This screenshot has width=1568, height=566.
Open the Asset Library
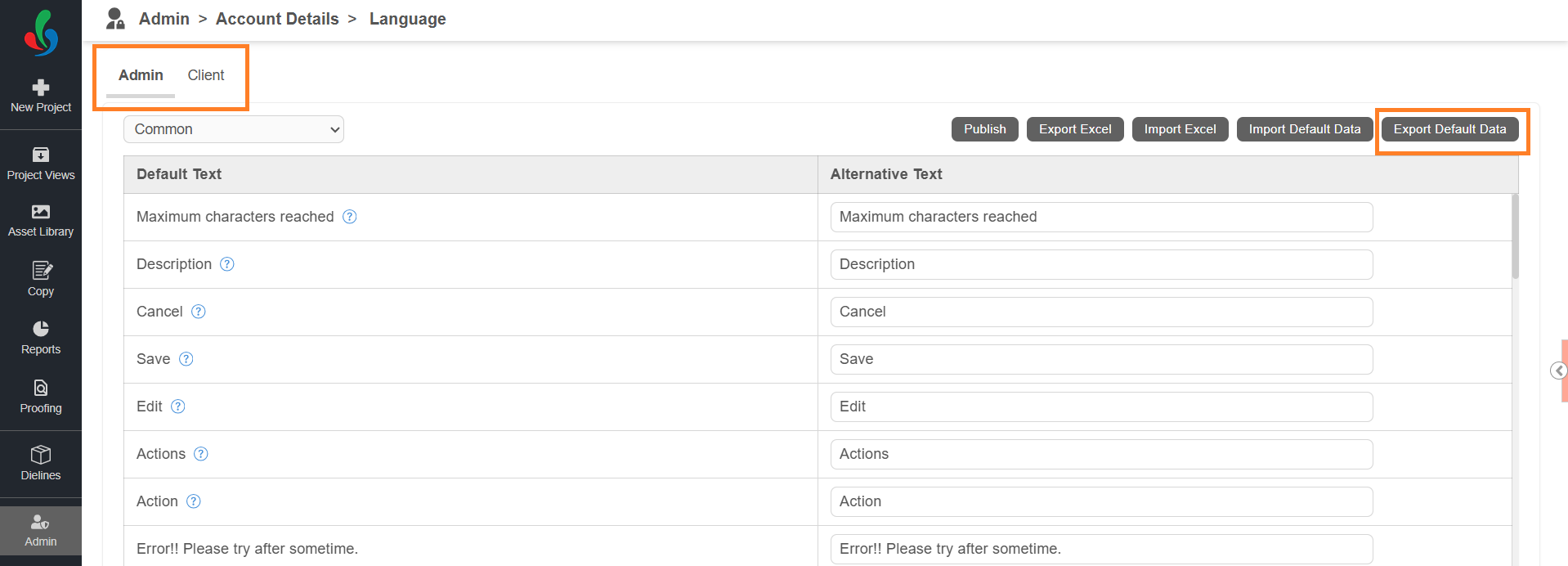point(41,221)
